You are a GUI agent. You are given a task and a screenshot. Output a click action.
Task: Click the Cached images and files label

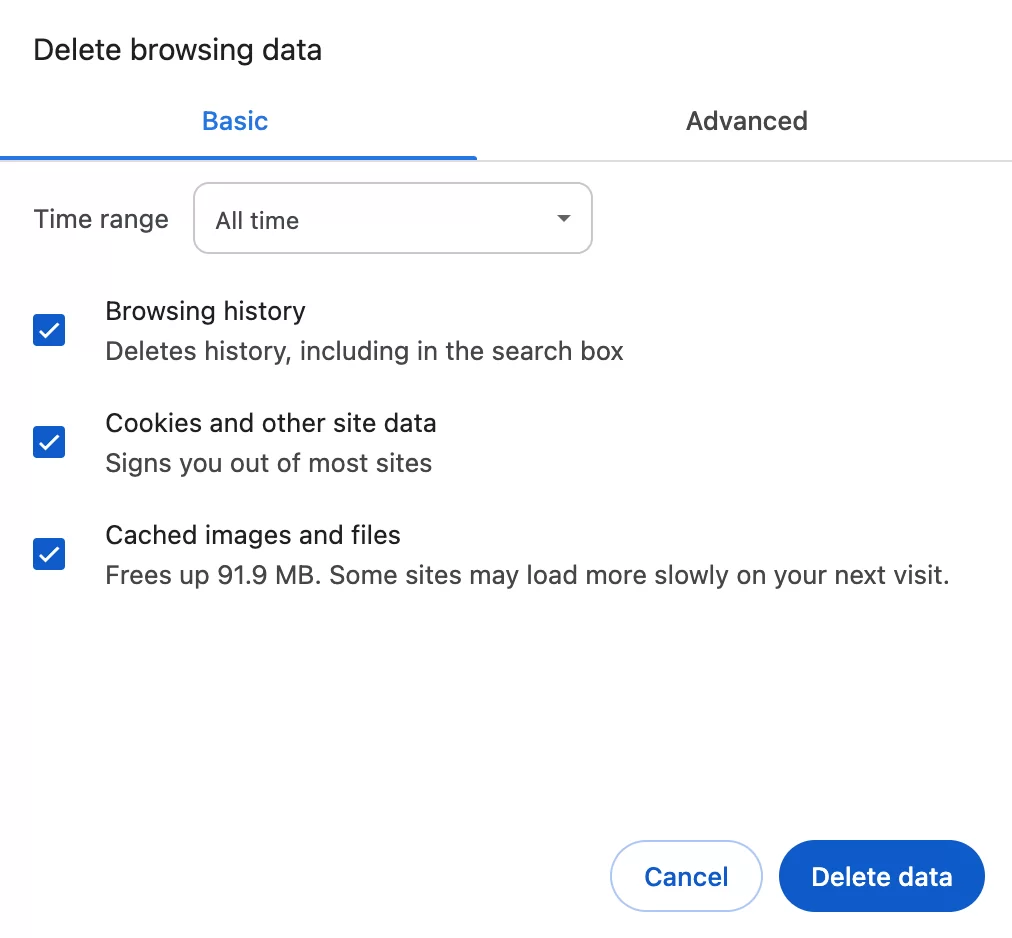click(x=252, y=535)
